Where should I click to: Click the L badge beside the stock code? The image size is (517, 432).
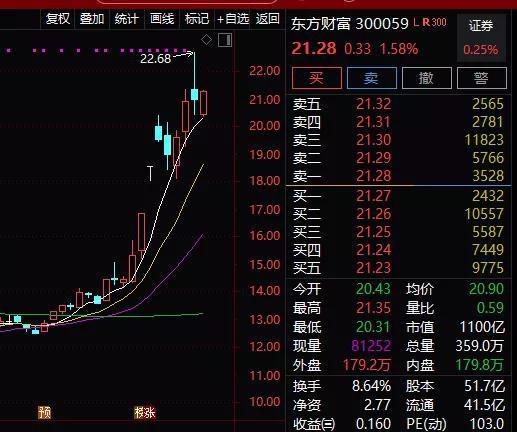pyautogui.click(x=416, y=22)
